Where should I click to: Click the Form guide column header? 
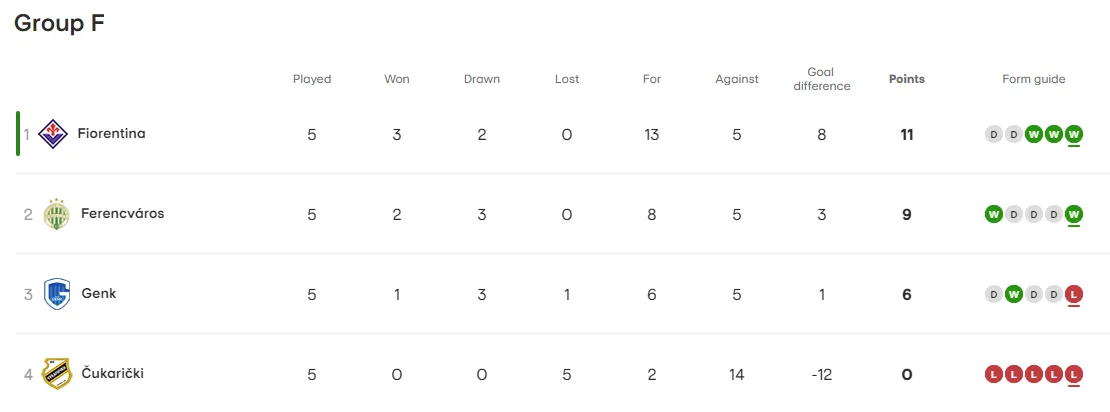point(1034,79)
